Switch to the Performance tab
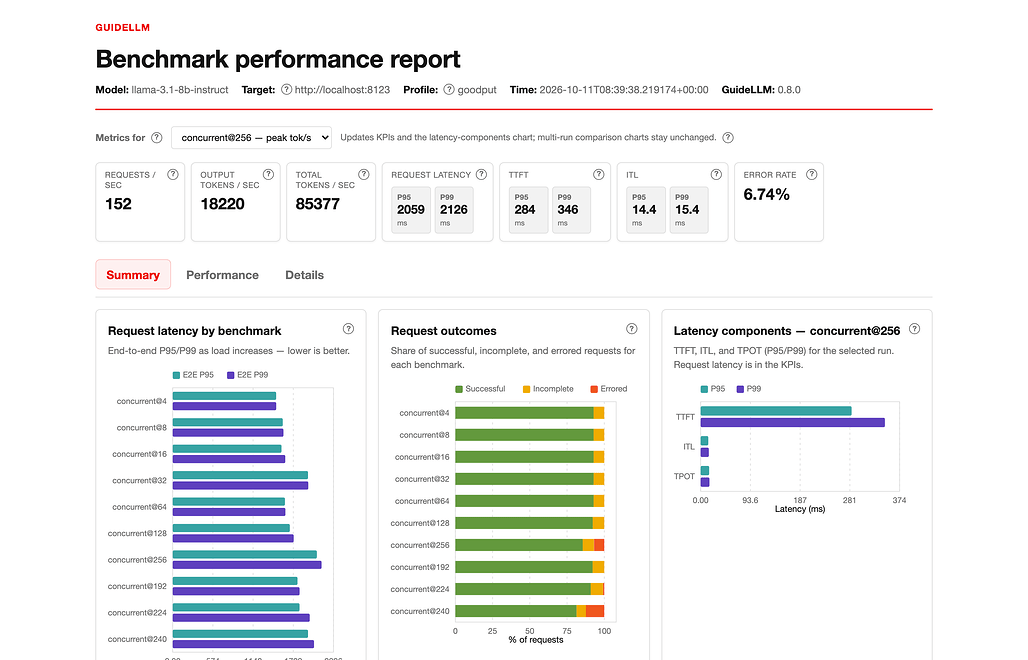The image size is (1028, 660). tap(222, 275)
